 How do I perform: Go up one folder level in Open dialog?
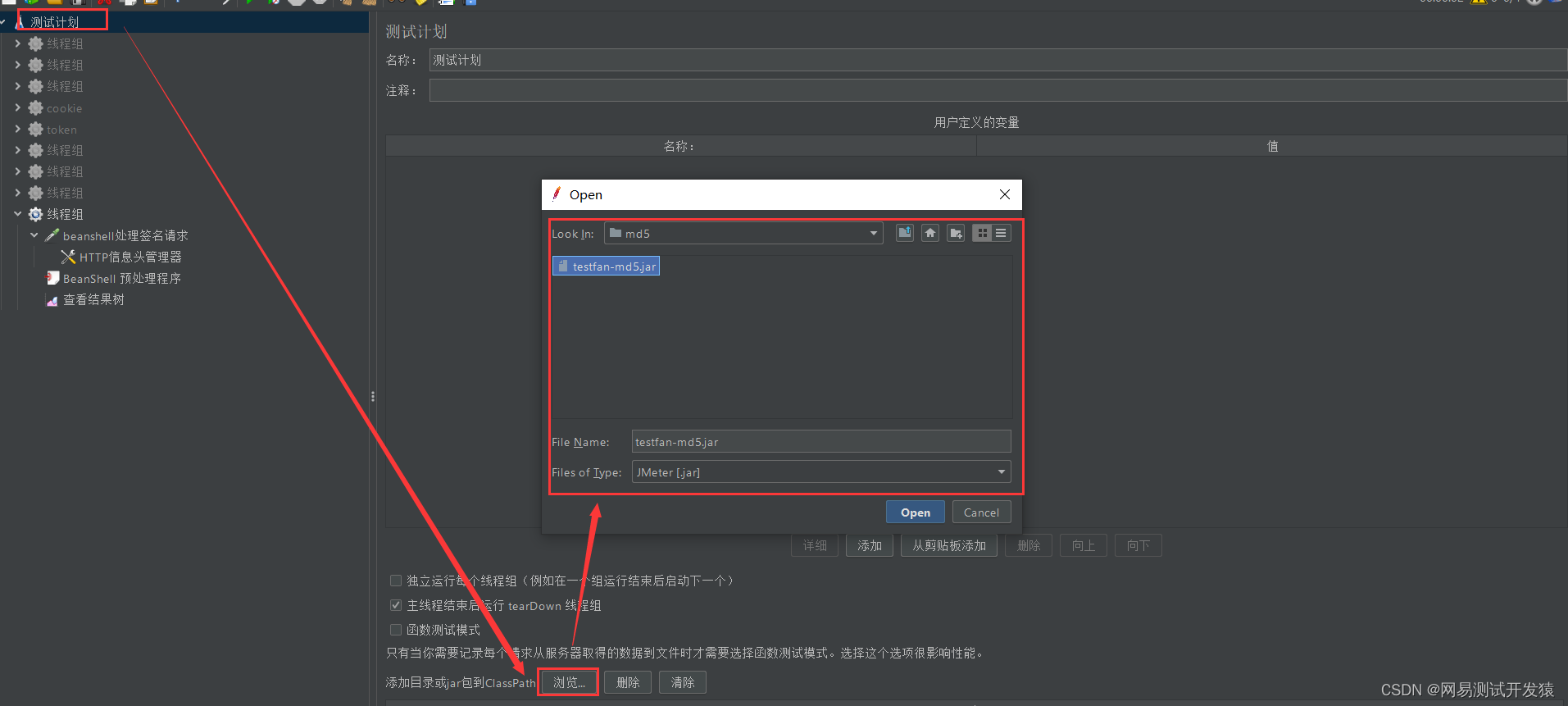click(x=905, y=233)
